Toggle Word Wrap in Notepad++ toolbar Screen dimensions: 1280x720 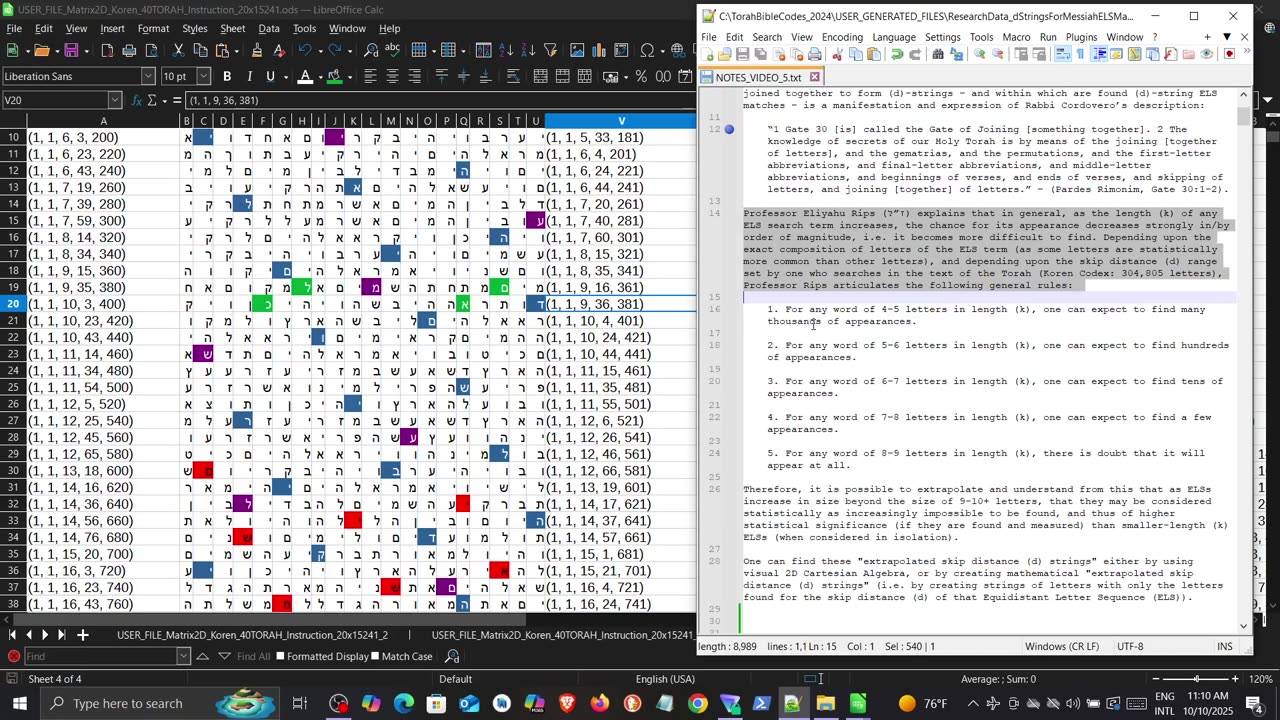[x=1062, y=54]
